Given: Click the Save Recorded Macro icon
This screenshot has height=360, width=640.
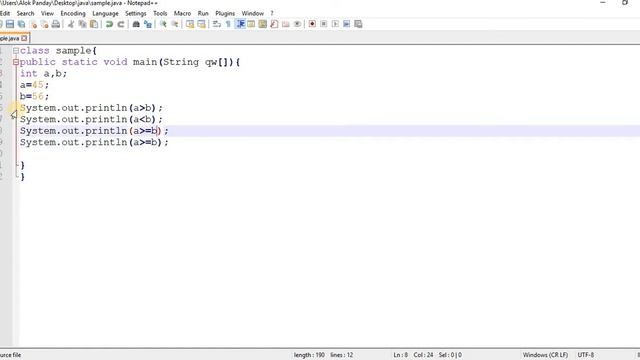Looking at the screenshot, I should coord(358,24).
